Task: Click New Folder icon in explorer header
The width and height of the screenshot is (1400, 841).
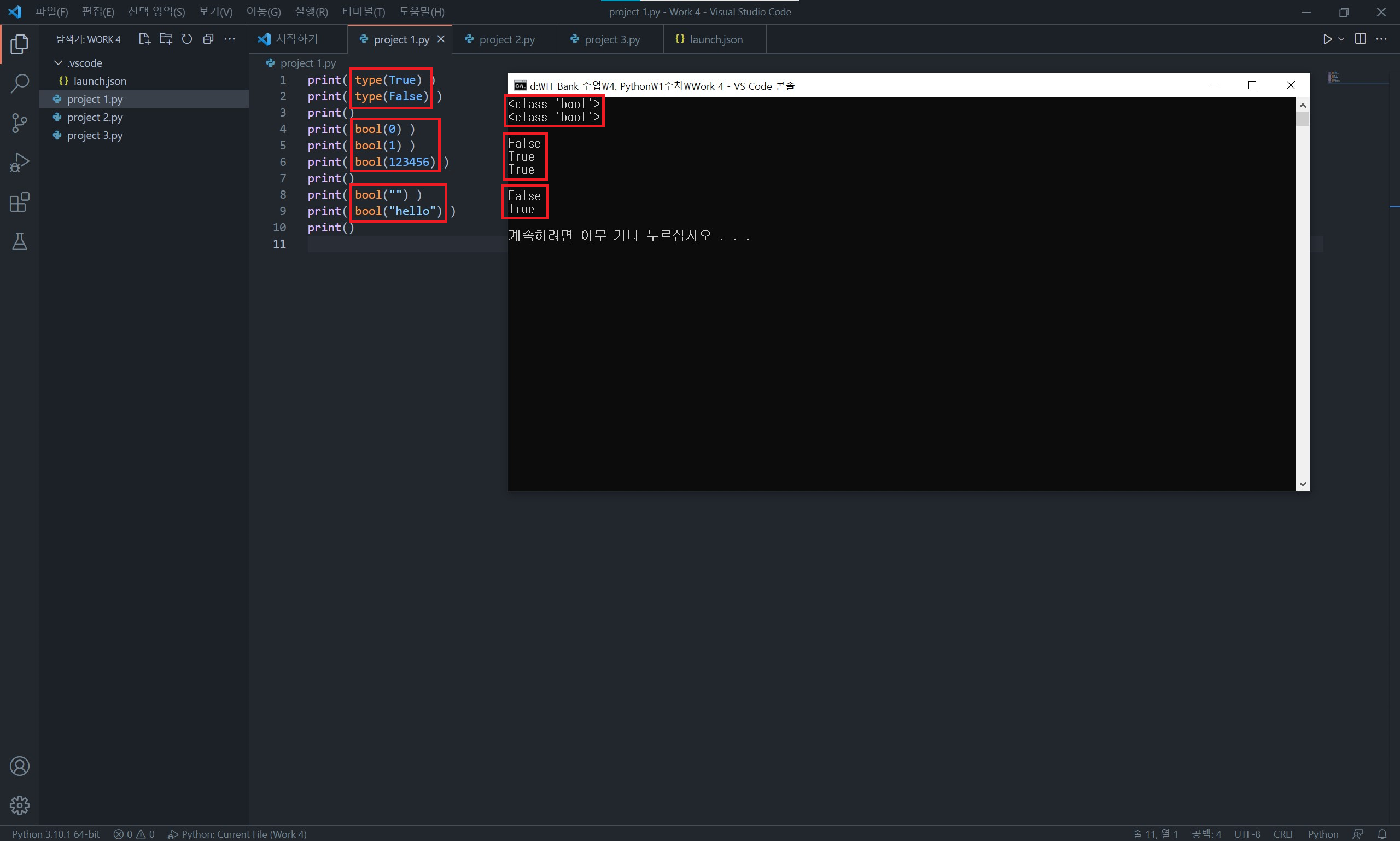Action: point(165,39)
